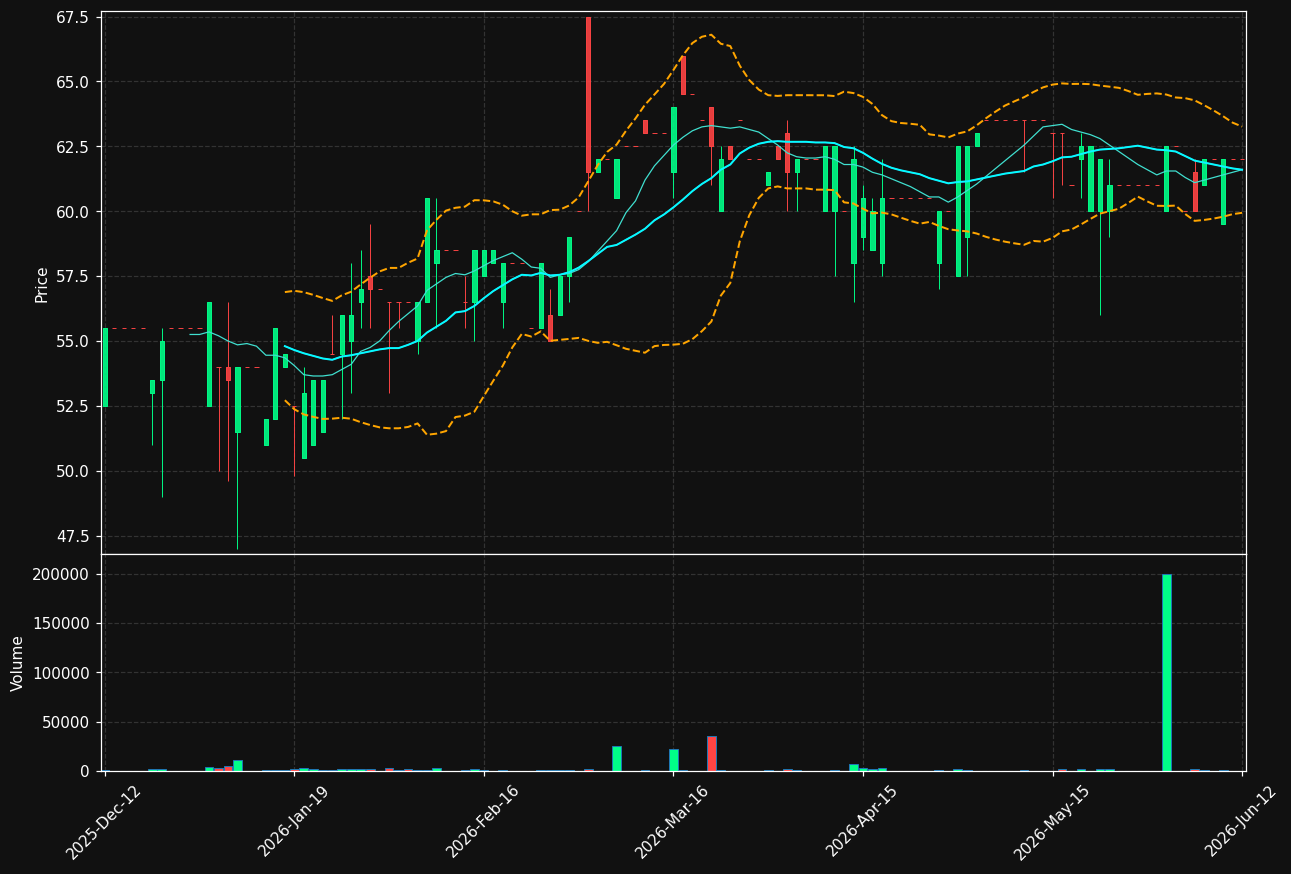
Task: Pick the 2025-Dec-12 date label
Action: 104,822
